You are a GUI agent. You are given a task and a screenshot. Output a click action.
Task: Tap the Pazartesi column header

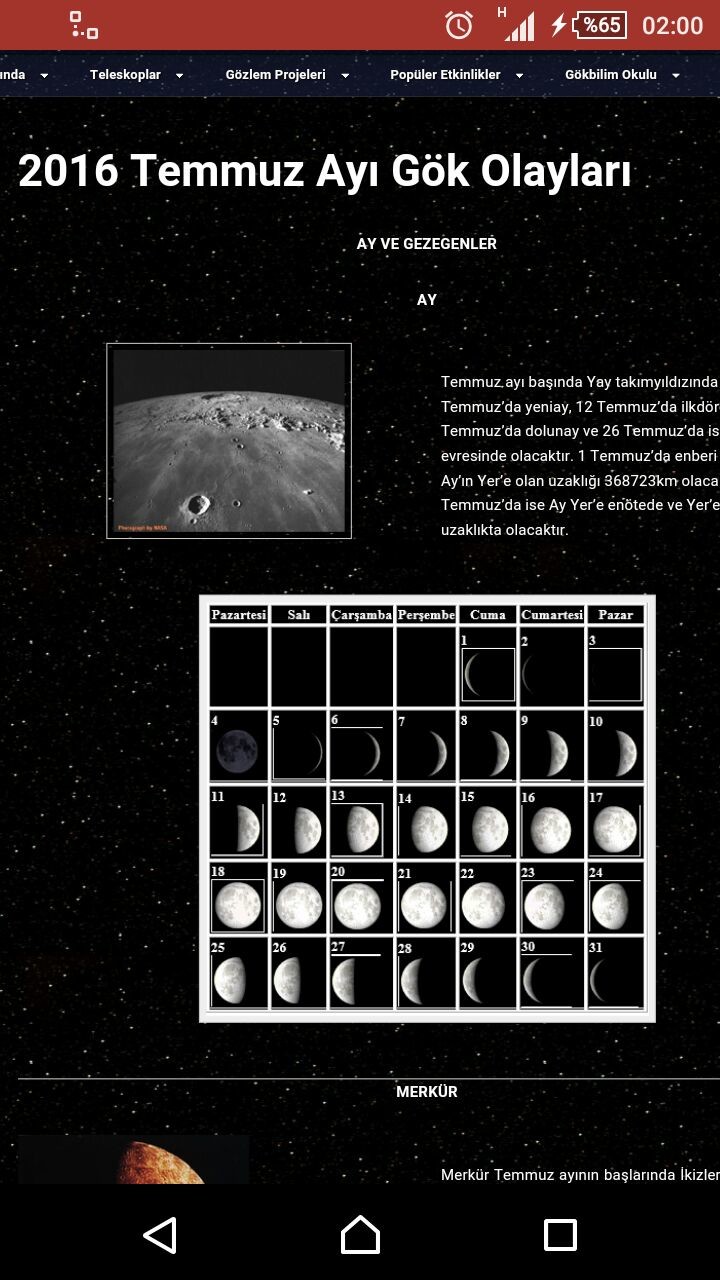point(239,615)
